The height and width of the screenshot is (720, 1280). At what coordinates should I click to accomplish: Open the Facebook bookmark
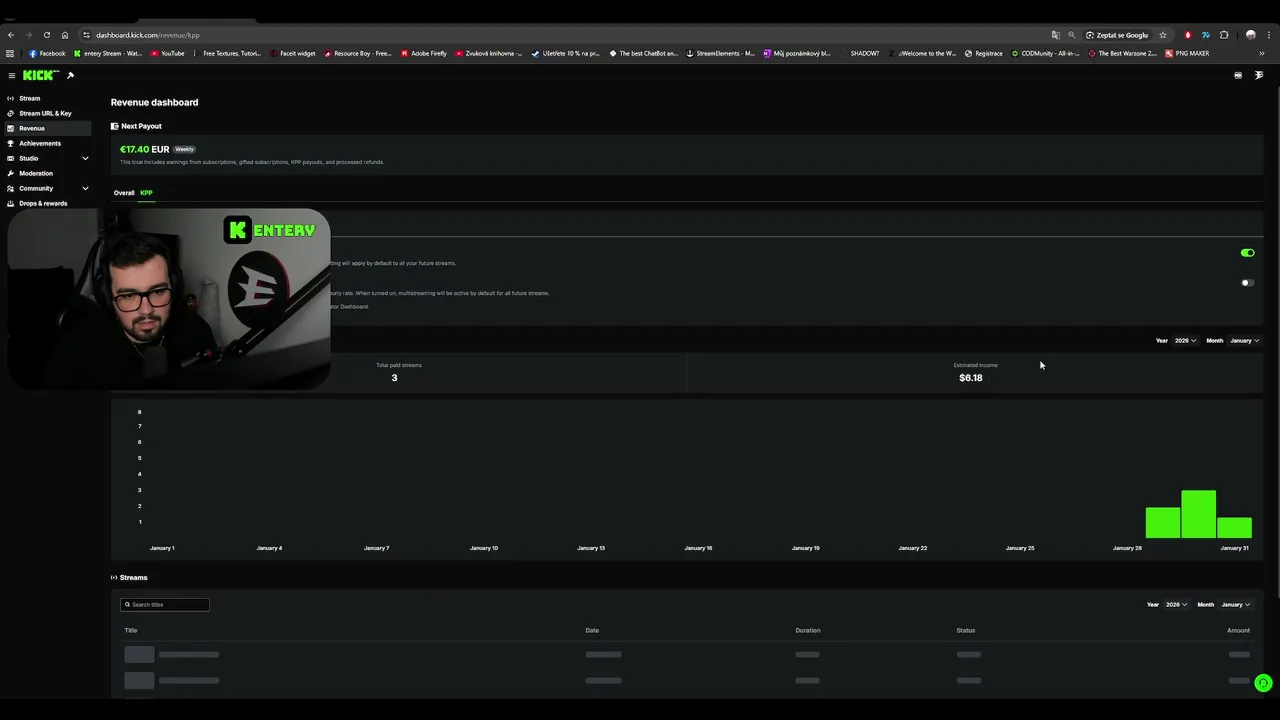tap(47, 53)
